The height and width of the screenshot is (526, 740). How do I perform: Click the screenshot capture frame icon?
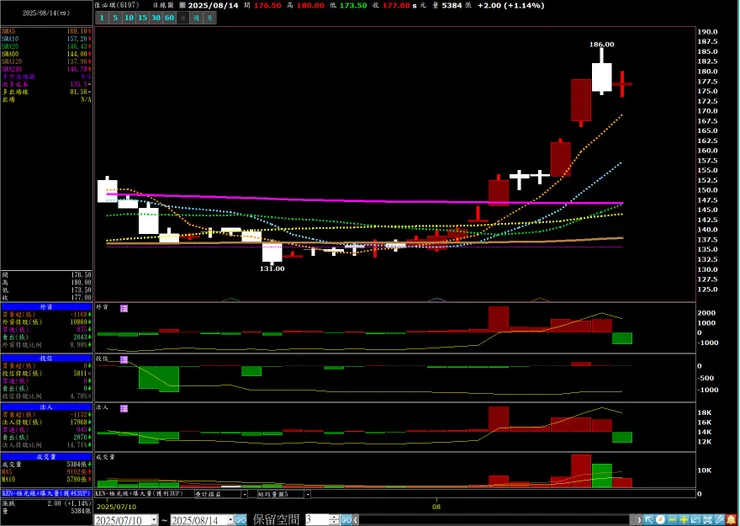tap(707, 520)
